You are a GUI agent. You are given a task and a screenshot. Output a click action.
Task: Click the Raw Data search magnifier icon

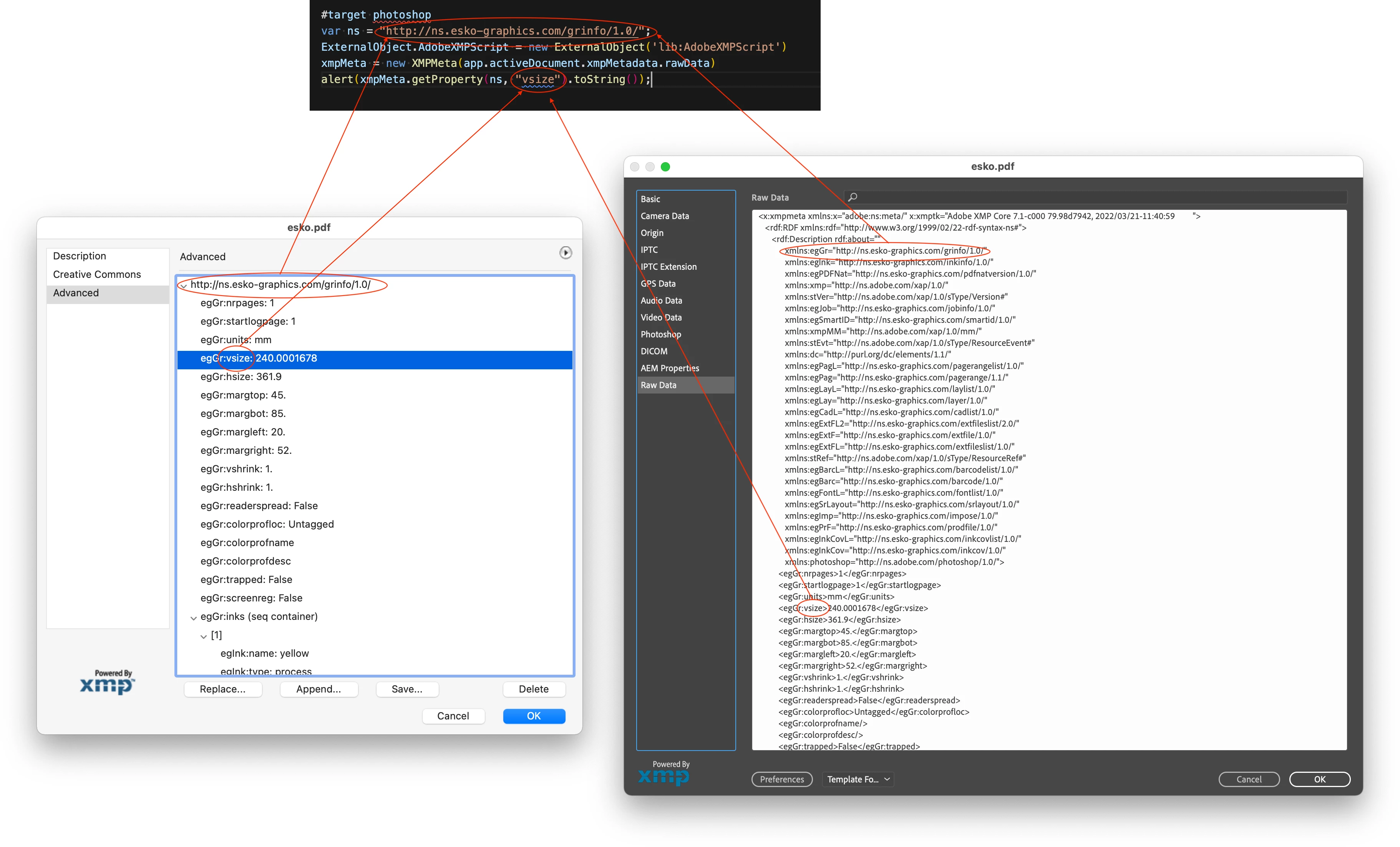pos(852,197)
